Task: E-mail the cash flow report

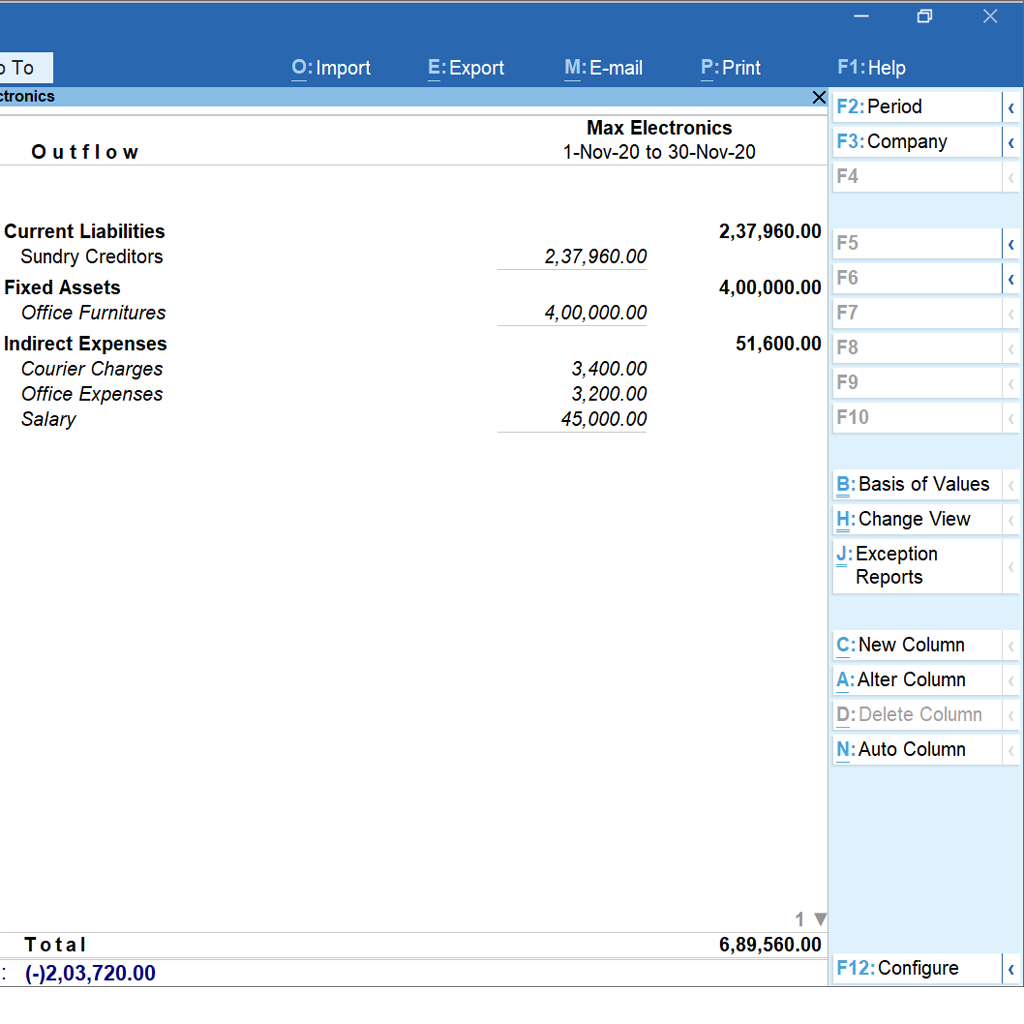Action: (603, 68)
